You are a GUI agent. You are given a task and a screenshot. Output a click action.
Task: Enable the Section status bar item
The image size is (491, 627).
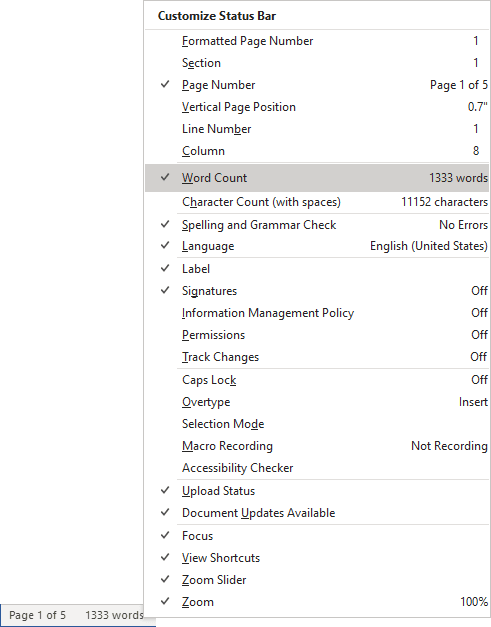pyautogui.click(x=317, y=63)
